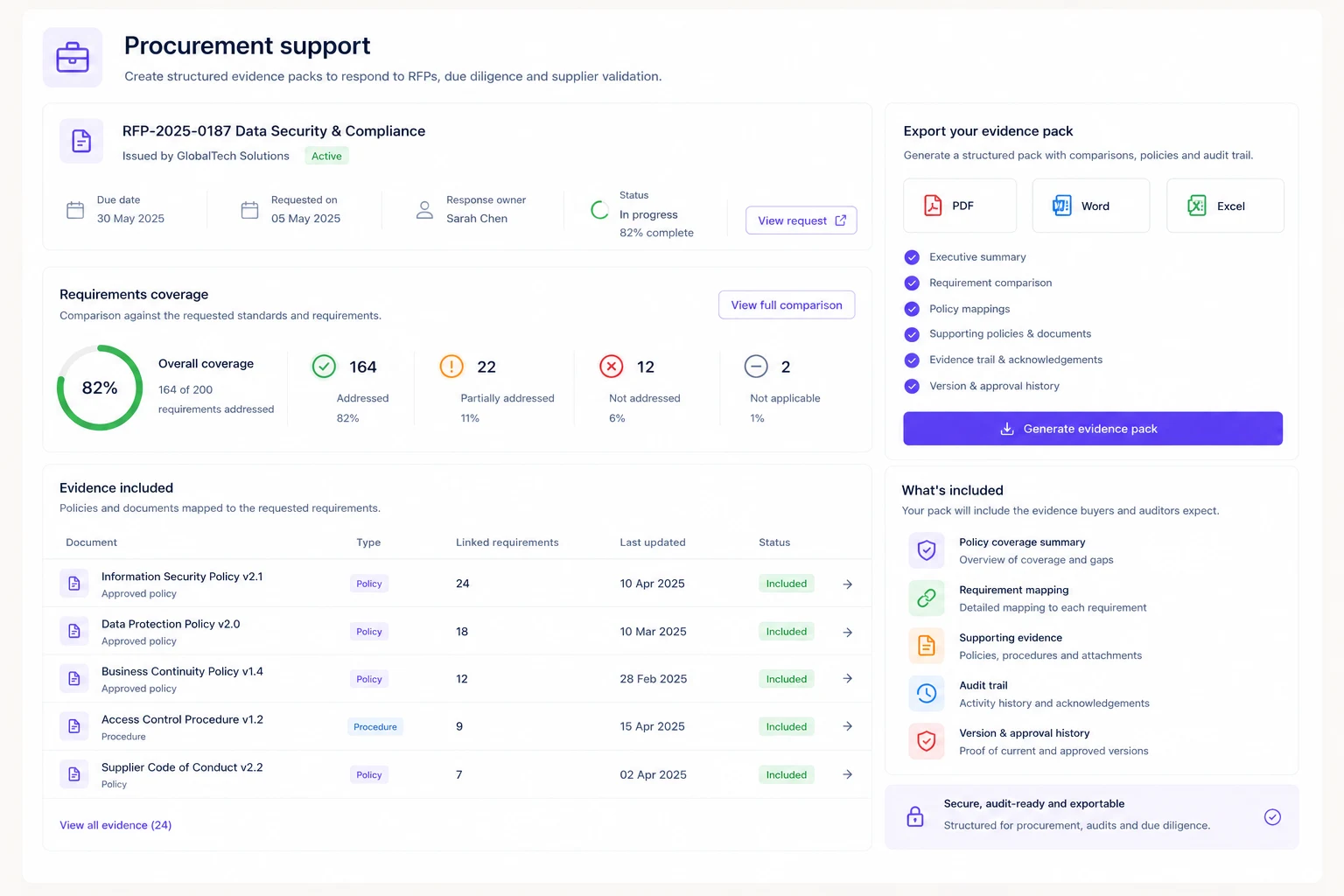Toggle the Policy mappings checkbox
Image resolution: width=1344 pixels, height=896 pixels.
(912, 309)
